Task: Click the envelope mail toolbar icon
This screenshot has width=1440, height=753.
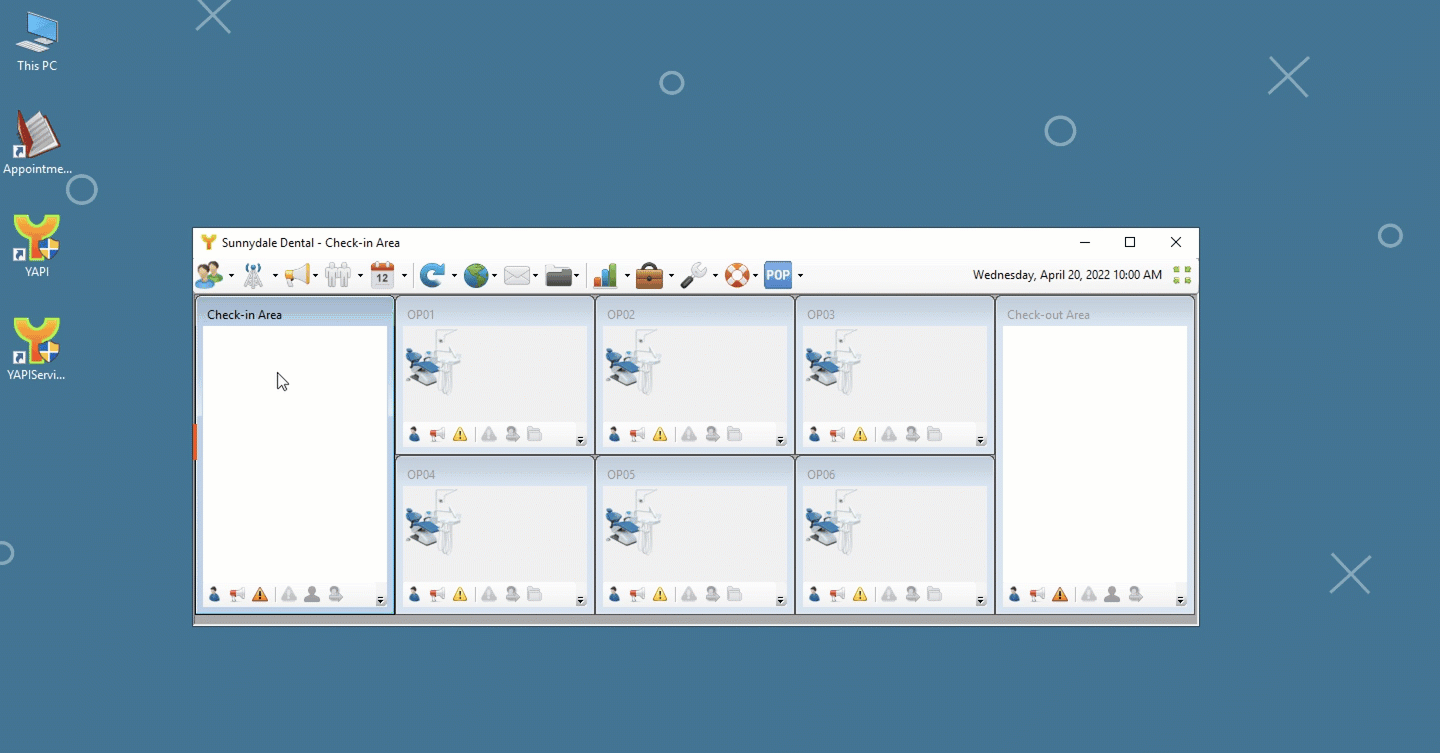Action: pyautogui.click(x=517, y=275)
